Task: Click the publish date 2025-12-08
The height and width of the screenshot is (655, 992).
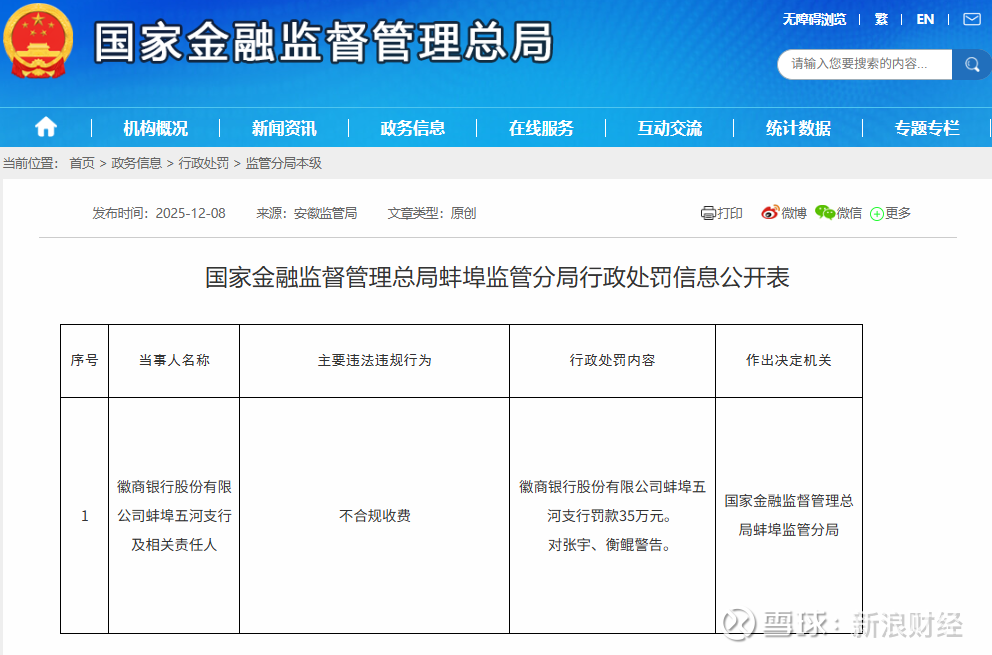Action: 190,213
